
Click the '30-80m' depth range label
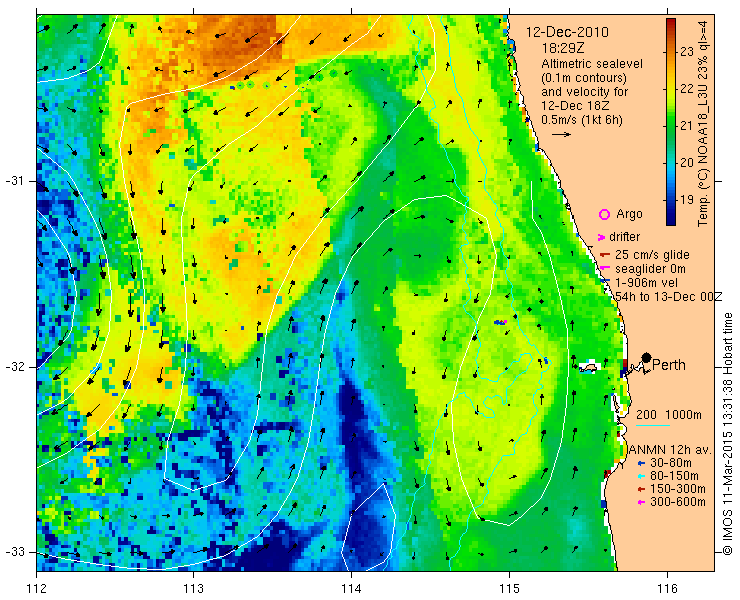pos(671,463)
